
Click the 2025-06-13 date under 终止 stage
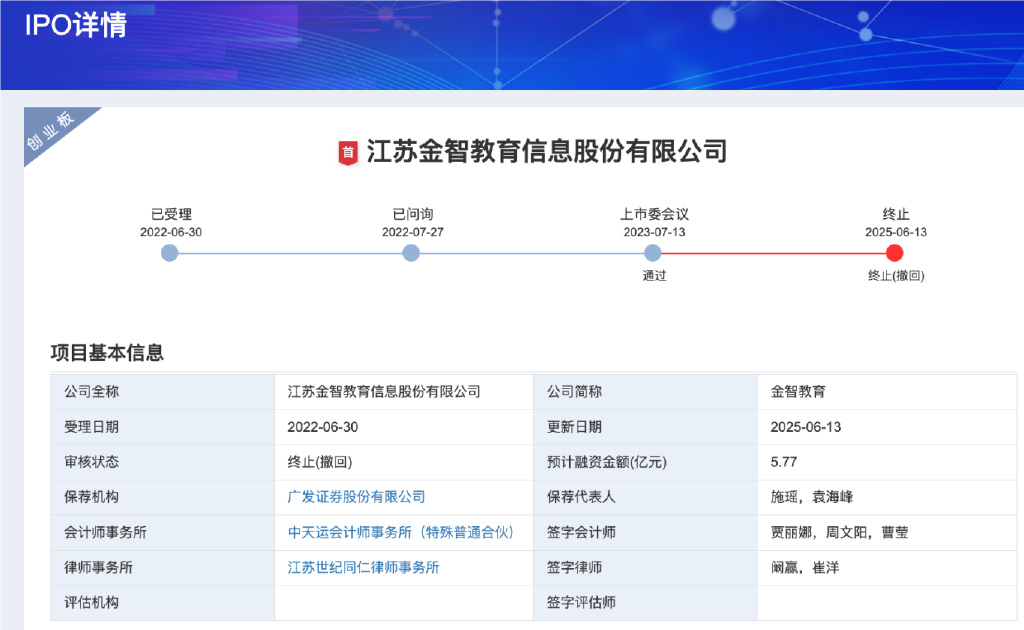(x=896, y=232)
